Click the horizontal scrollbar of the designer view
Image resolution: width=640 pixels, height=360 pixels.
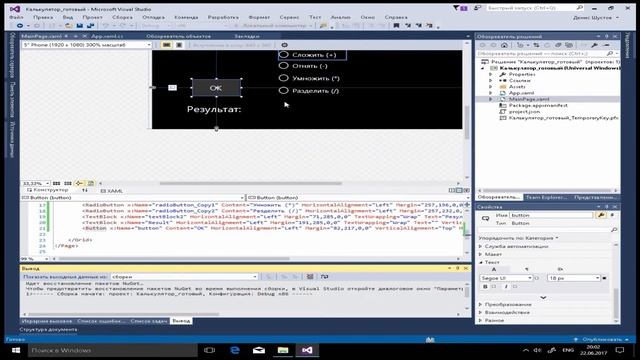[x=251, y=183]
